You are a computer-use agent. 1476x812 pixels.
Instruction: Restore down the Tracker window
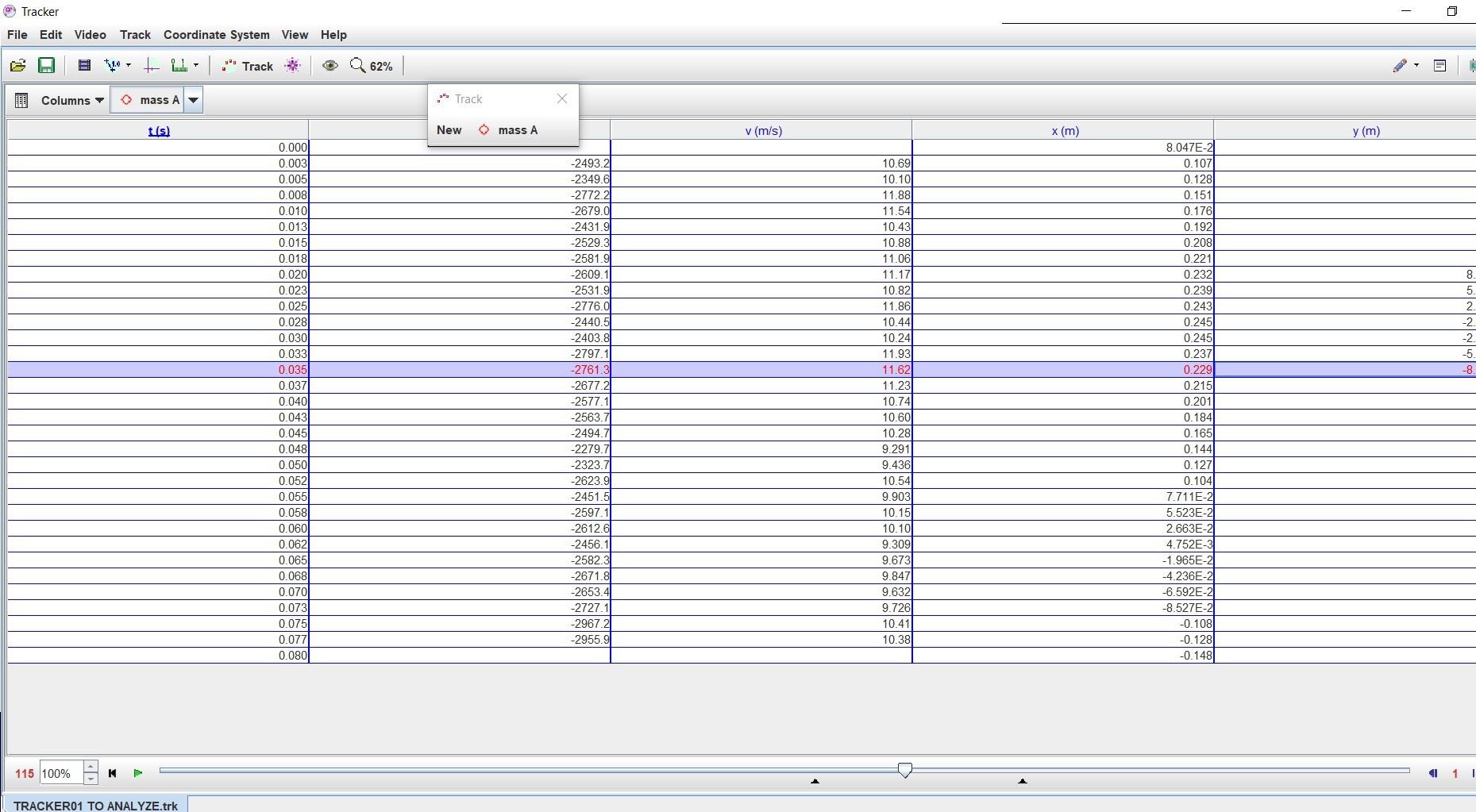[x=1452, y=11]
